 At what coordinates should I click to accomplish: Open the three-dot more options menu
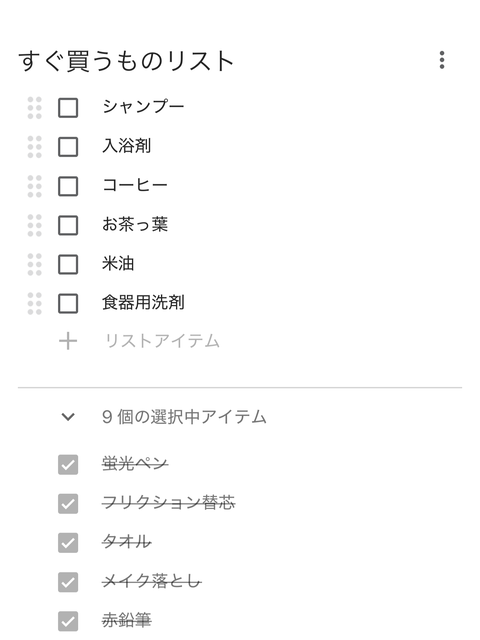click(442, 60)
